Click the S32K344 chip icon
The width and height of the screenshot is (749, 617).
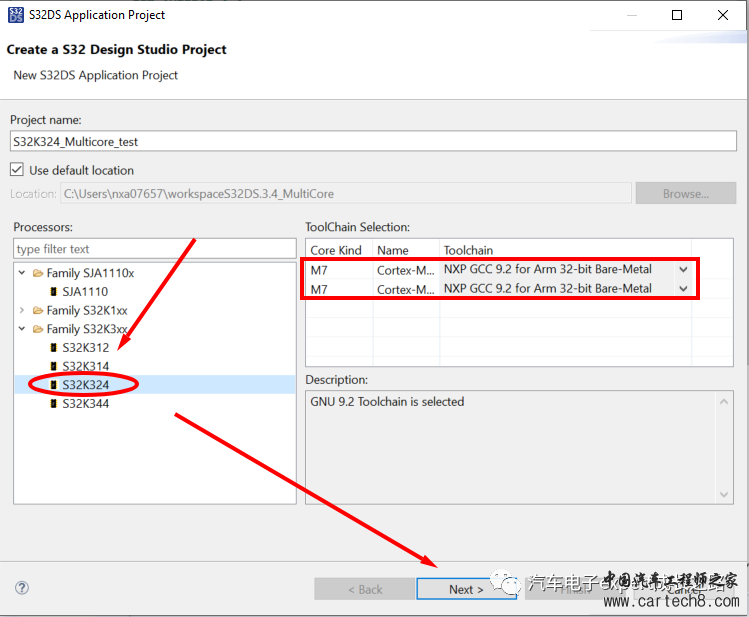pyautogui.click(x=54, y=404)
